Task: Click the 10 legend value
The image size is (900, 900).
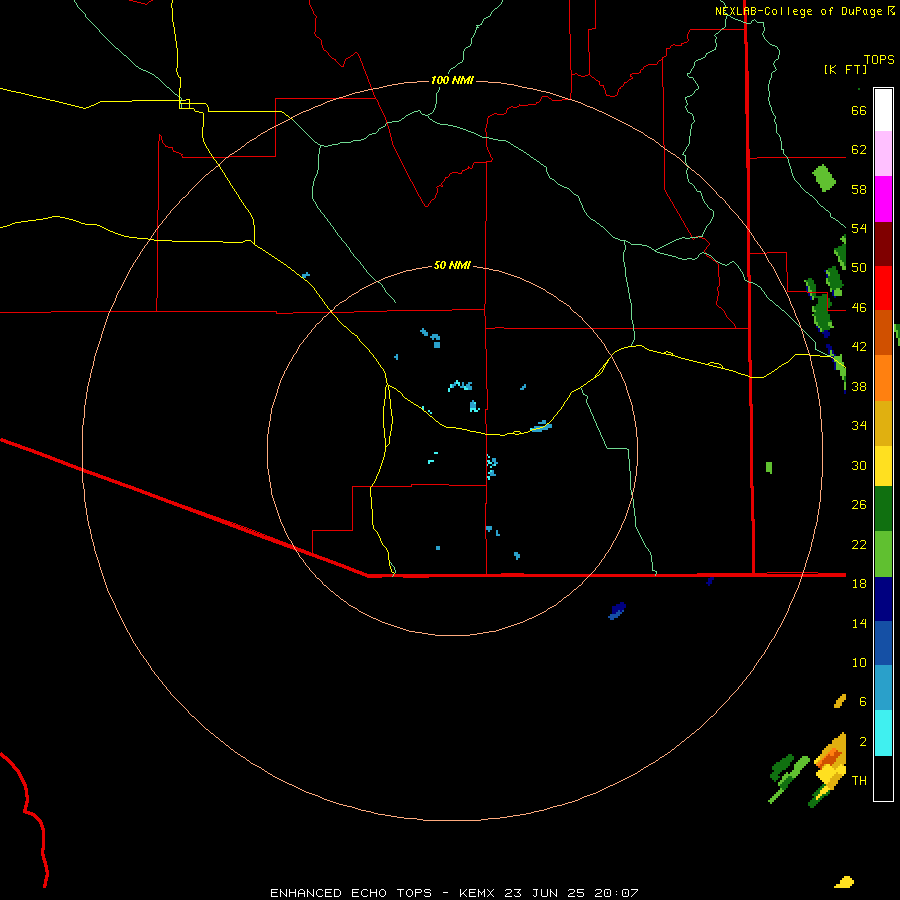Action: pos(859,662)
